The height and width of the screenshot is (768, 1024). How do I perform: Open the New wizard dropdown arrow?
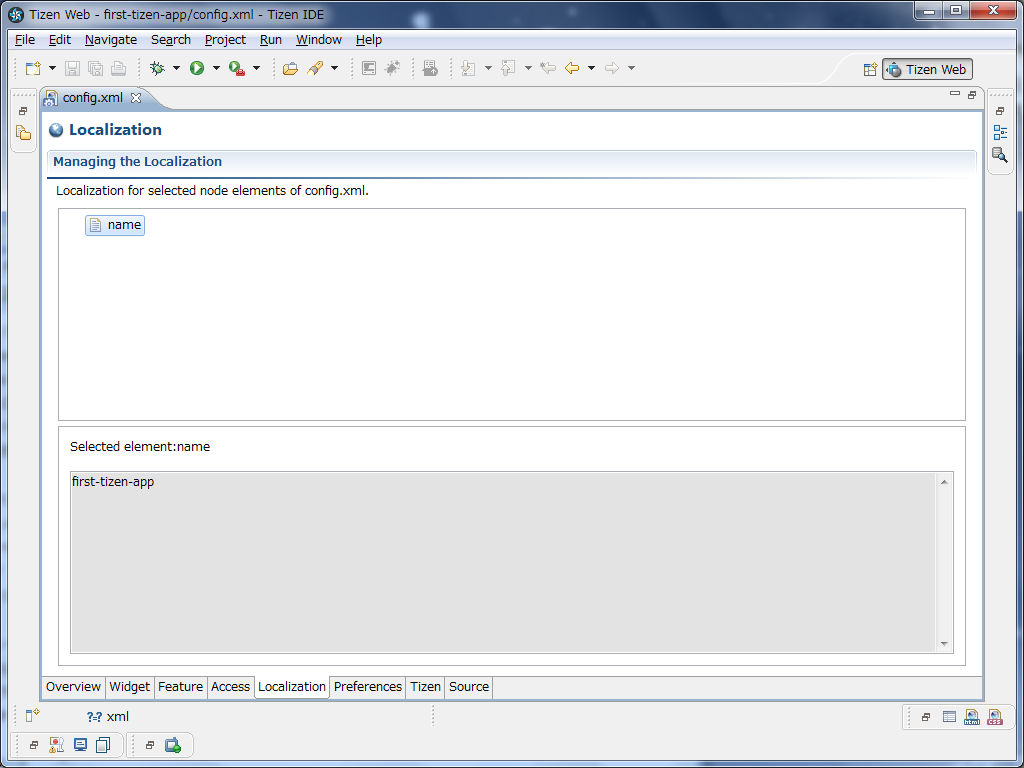tap(52, 68)
